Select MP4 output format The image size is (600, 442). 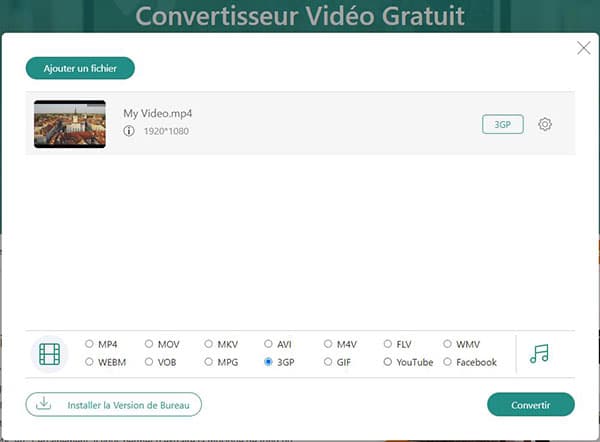pos(89,344)
